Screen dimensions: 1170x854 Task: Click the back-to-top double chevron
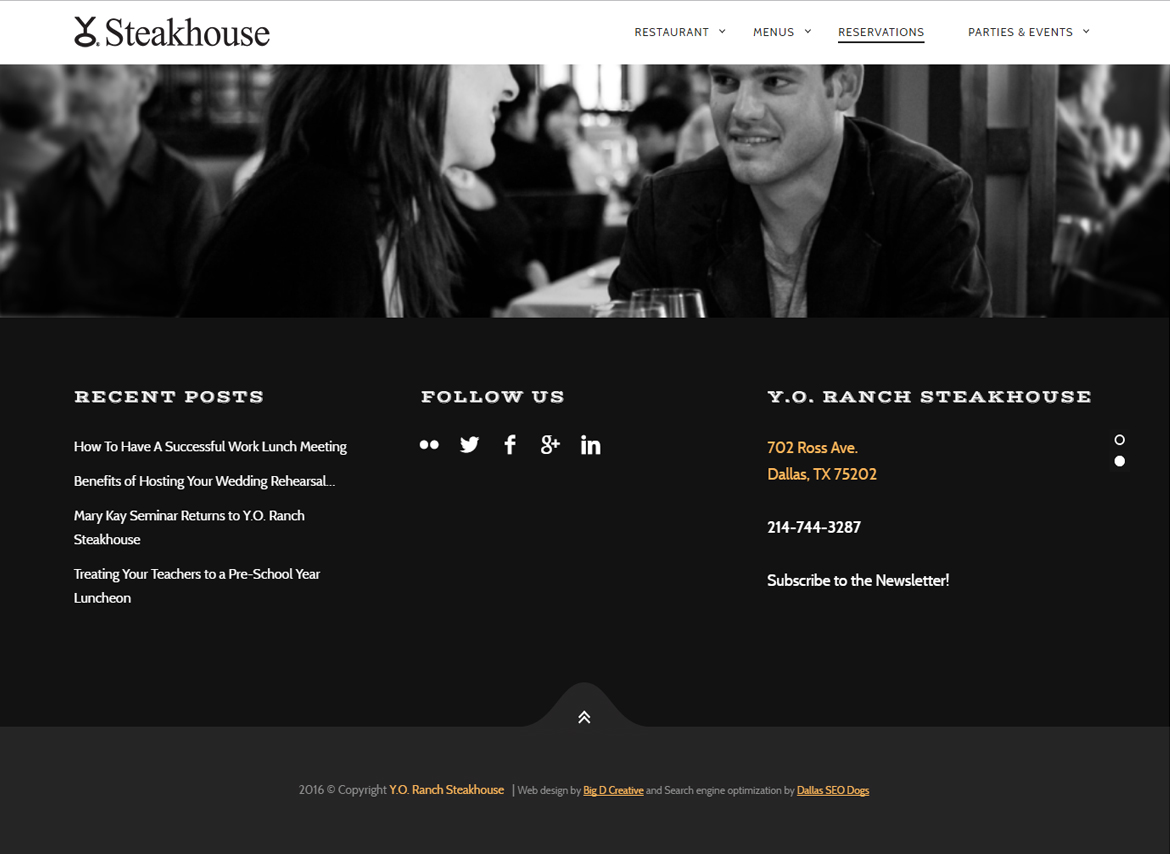[x=584, y=717]
